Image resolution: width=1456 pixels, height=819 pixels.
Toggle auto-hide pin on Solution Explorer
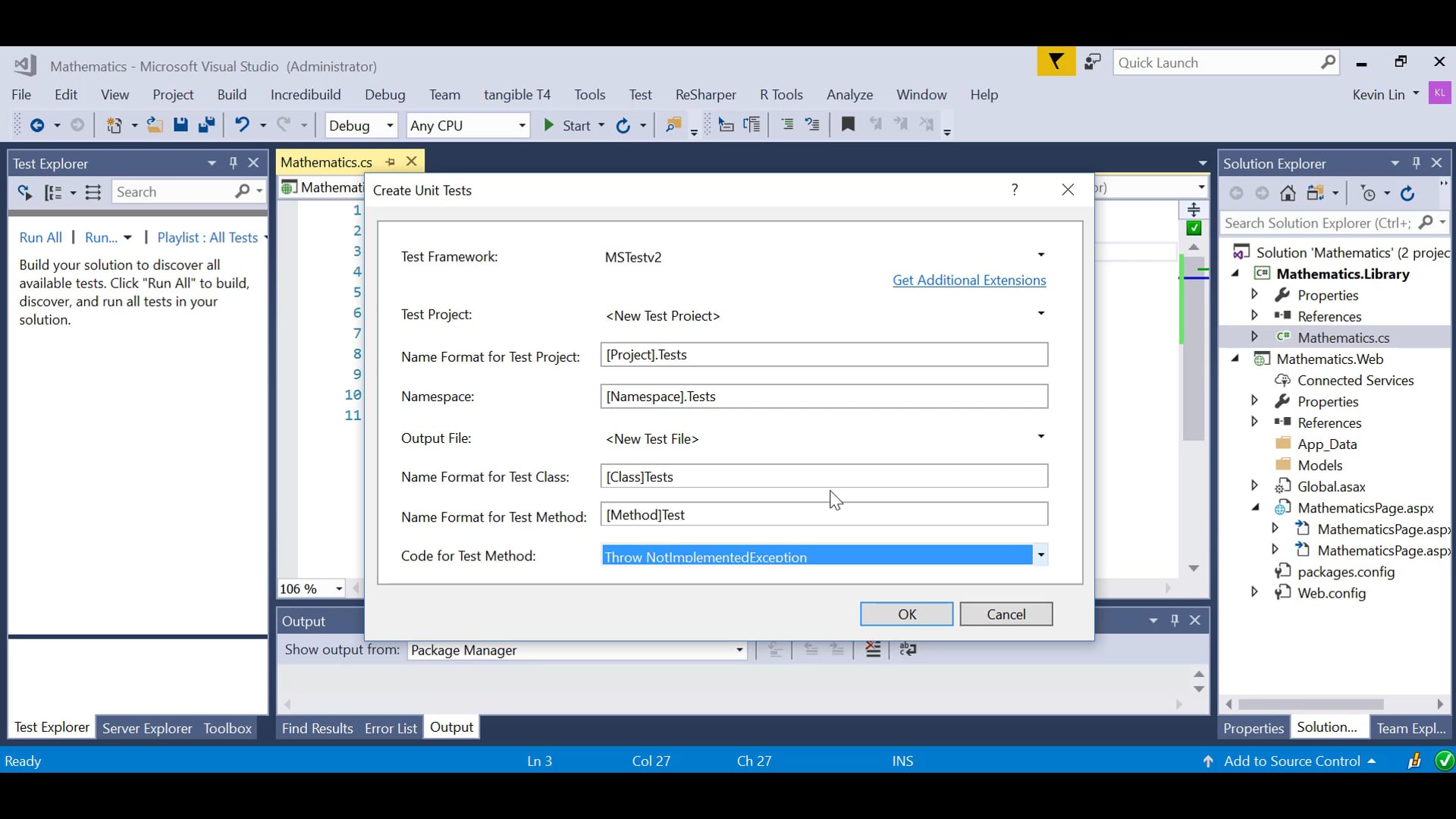tap(1416, 163)
